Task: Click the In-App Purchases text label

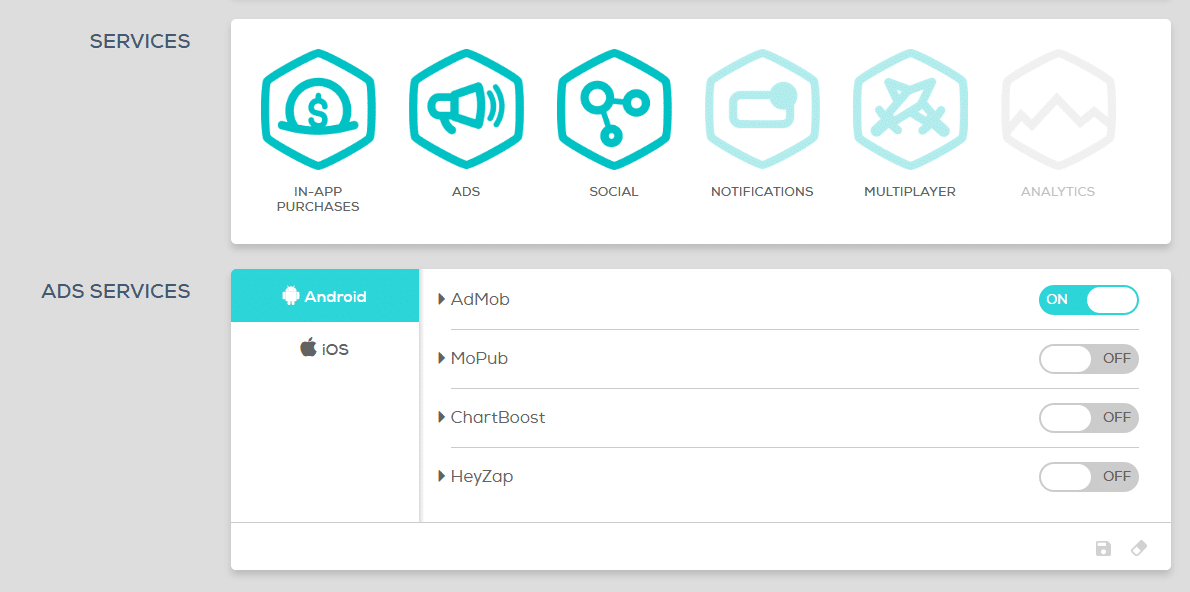Action: [x=318, y=199]
